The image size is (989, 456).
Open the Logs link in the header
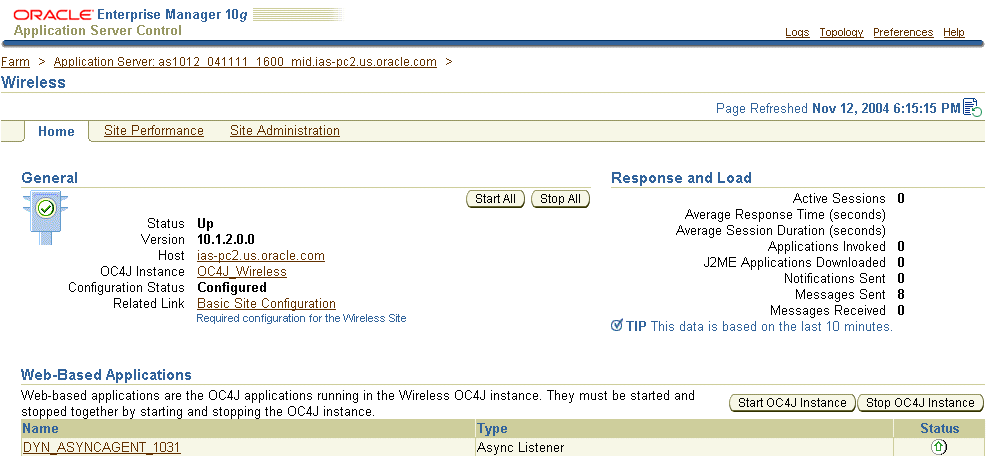pos(797,32)
